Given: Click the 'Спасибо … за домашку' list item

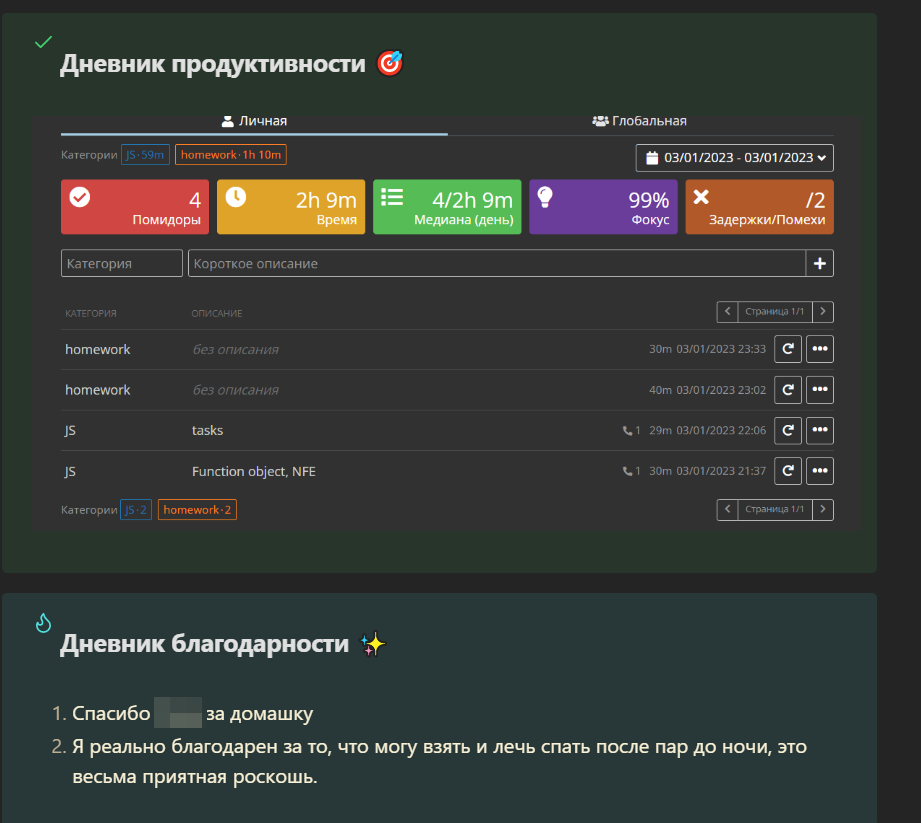Looking at the screenshot, I should [x=193, y=713].
